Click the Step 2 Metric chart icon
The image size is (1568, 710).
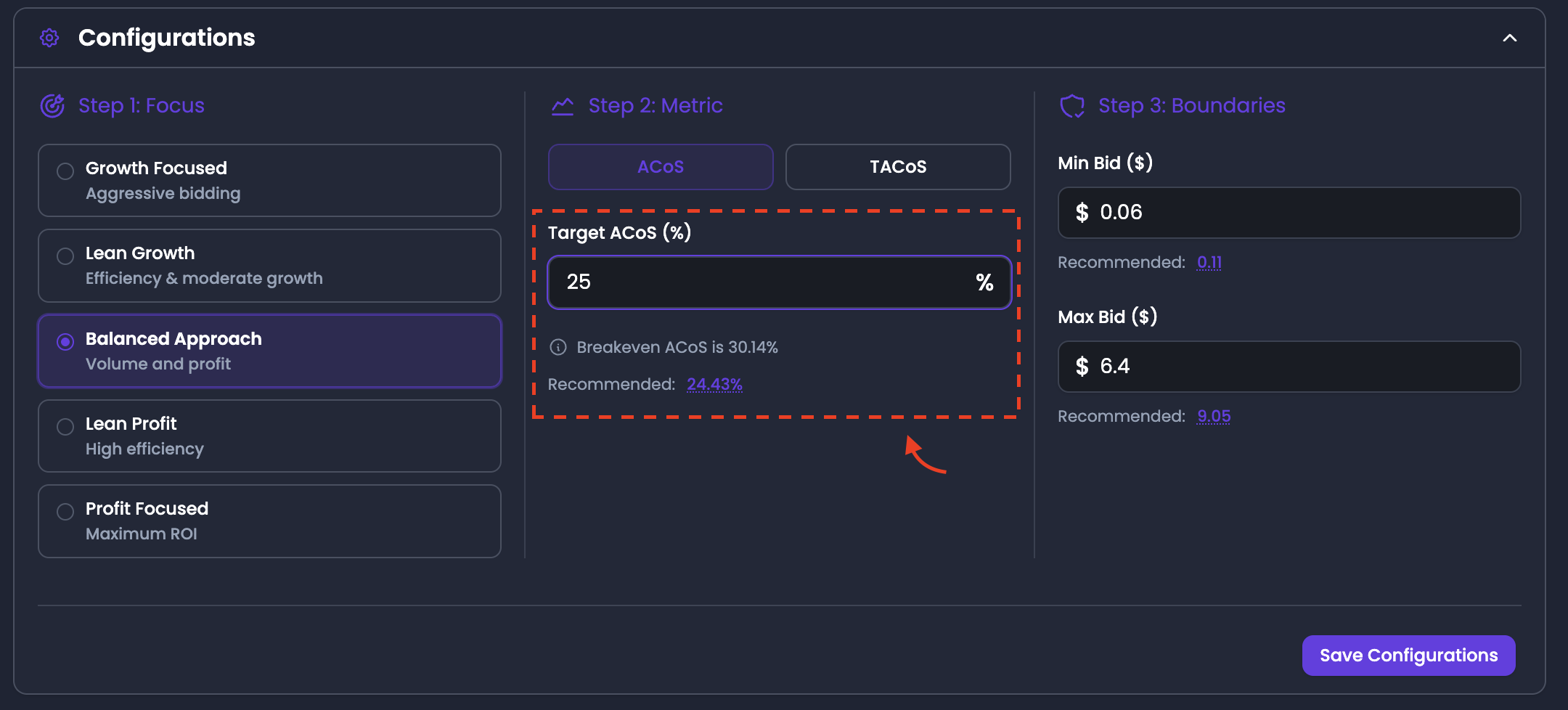563,107
